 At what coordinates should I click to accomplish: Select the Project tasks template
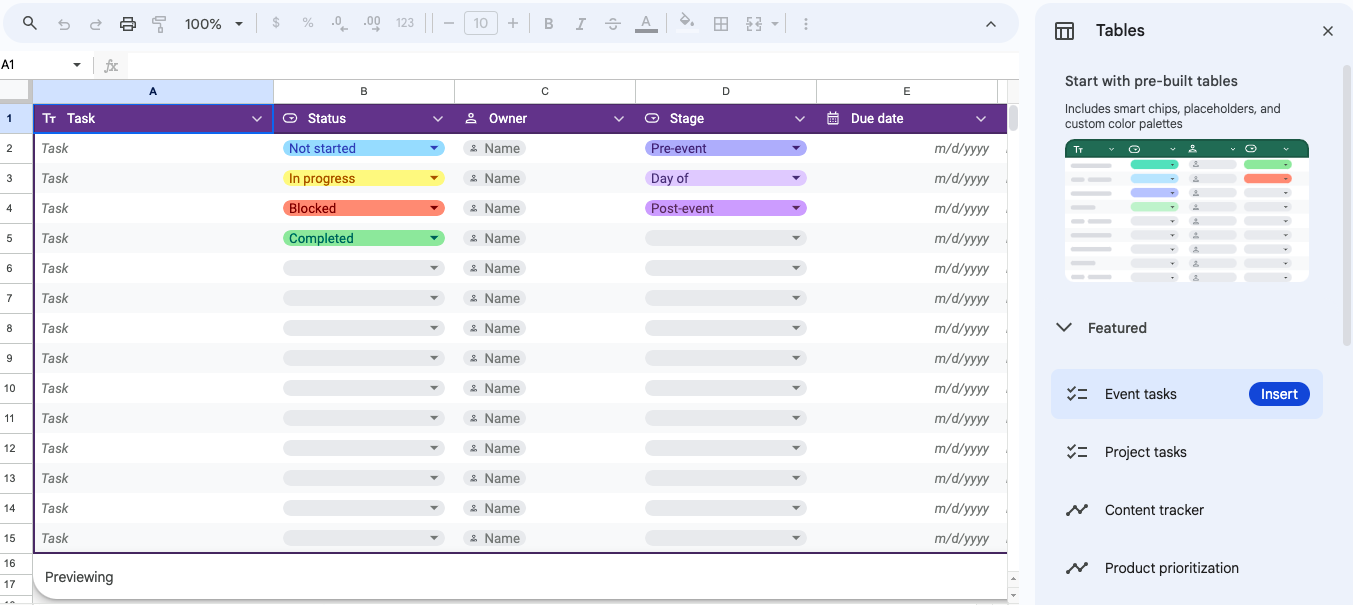pos(1145,452)
